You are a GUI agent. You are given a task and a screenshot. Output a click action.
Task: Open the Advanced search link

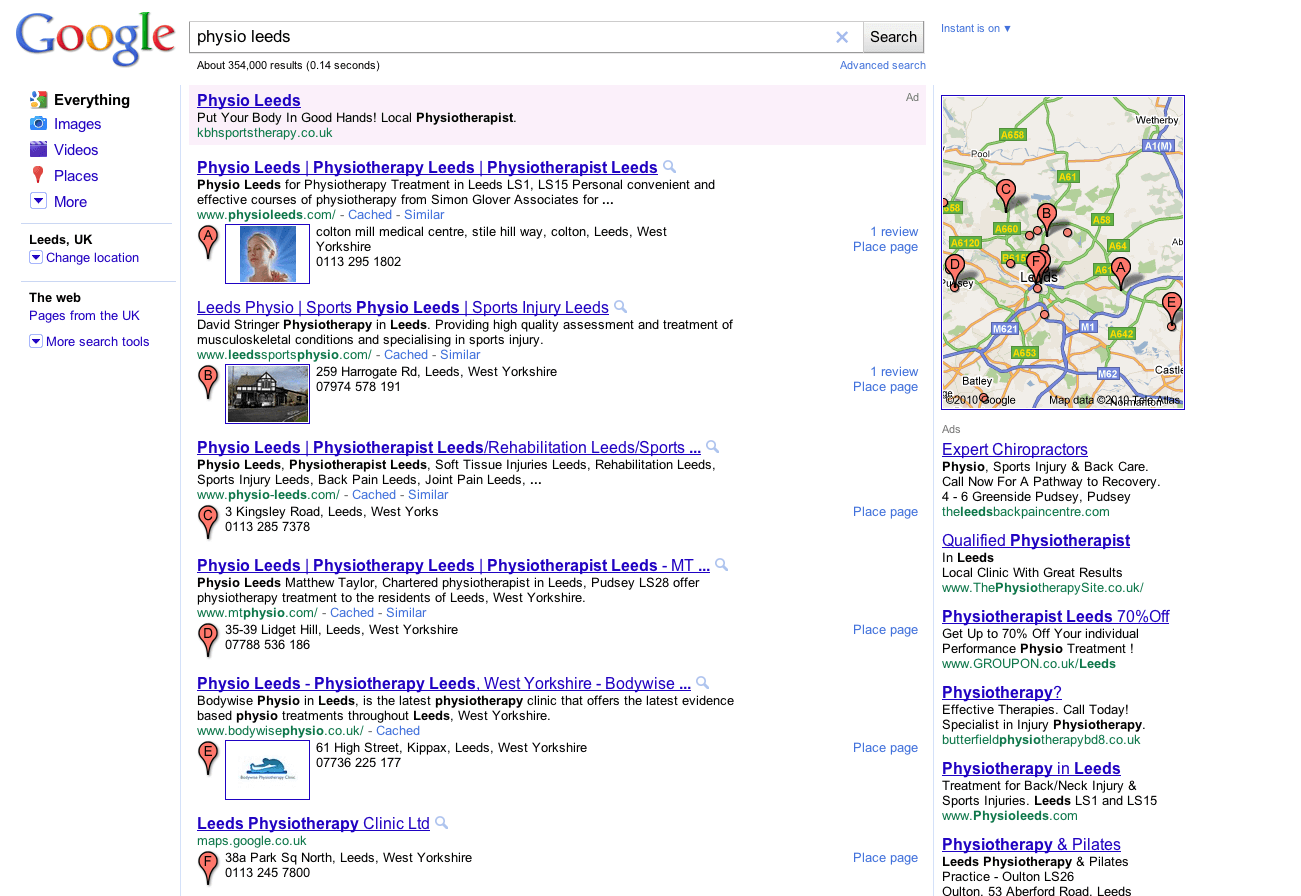coord(882,65)
